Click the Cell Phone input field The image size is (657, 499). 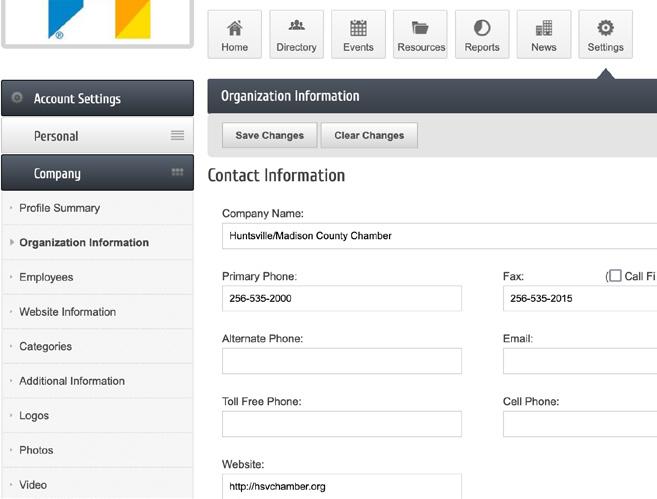(580, 424)
